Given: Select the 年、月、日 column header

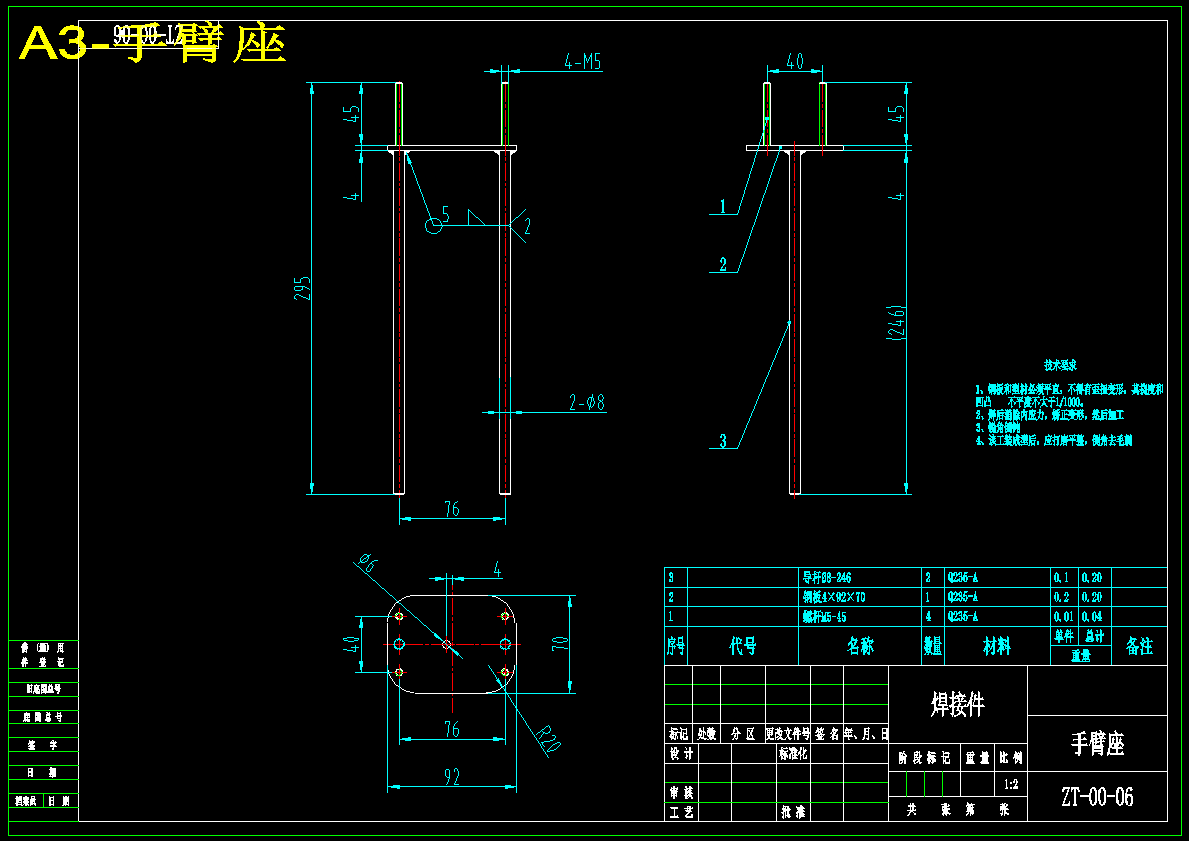Looking at the screenshot, I should [x=866, y=733].
